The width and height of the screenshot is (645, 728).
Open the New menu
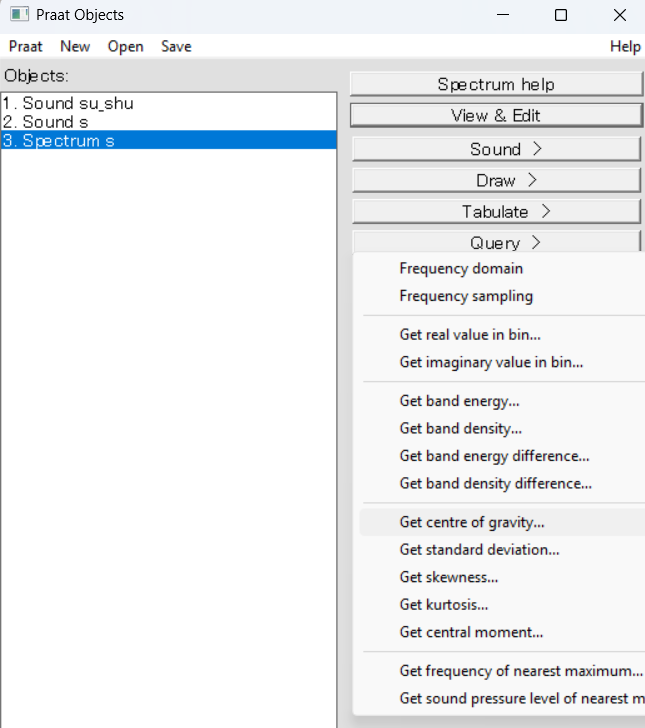click(x=75, y=46)
